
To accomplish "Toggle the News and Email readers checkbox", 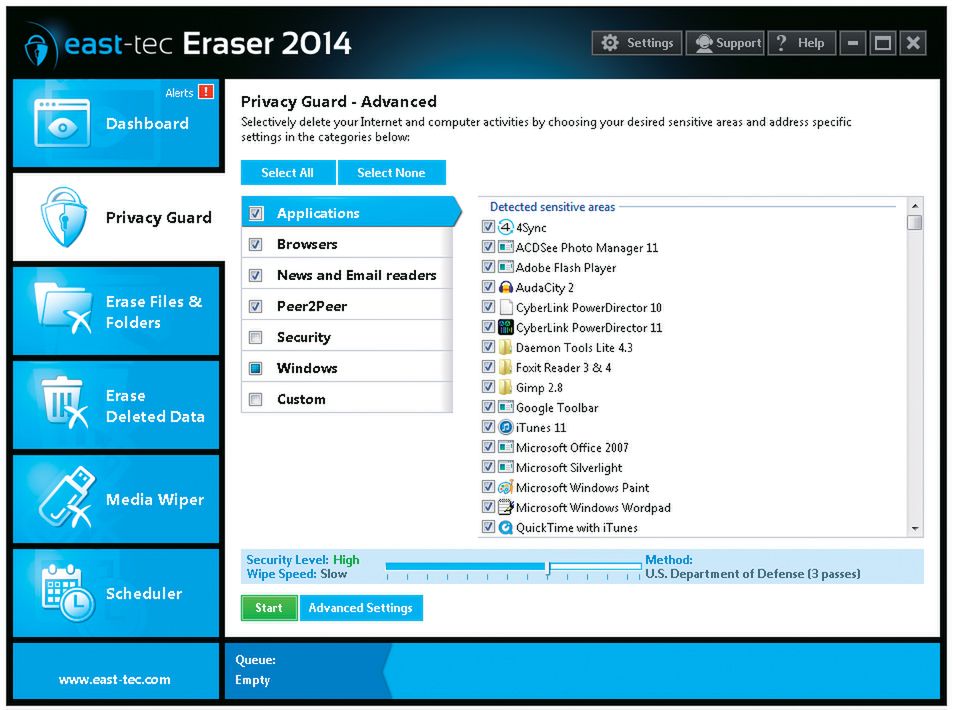I will click(256, 275).
